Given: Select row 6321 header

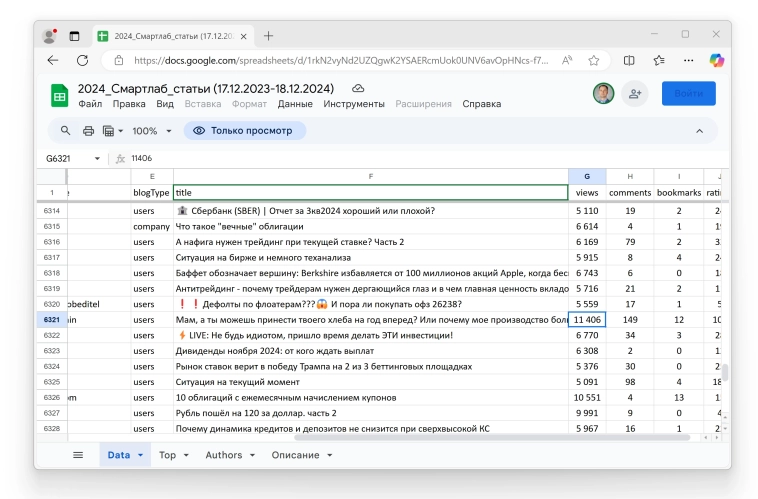Looking at the screenshot, I should coord(52,320).
